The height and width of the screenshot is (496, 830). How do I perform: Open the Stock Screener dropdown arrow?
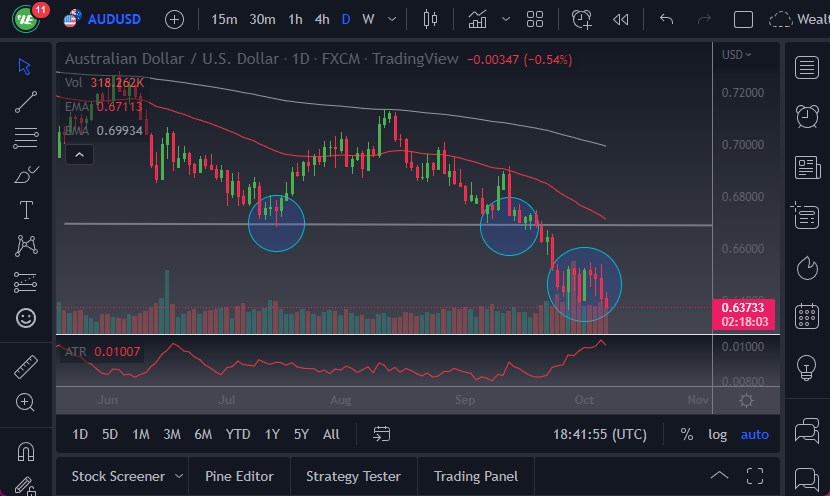point(179,476)
